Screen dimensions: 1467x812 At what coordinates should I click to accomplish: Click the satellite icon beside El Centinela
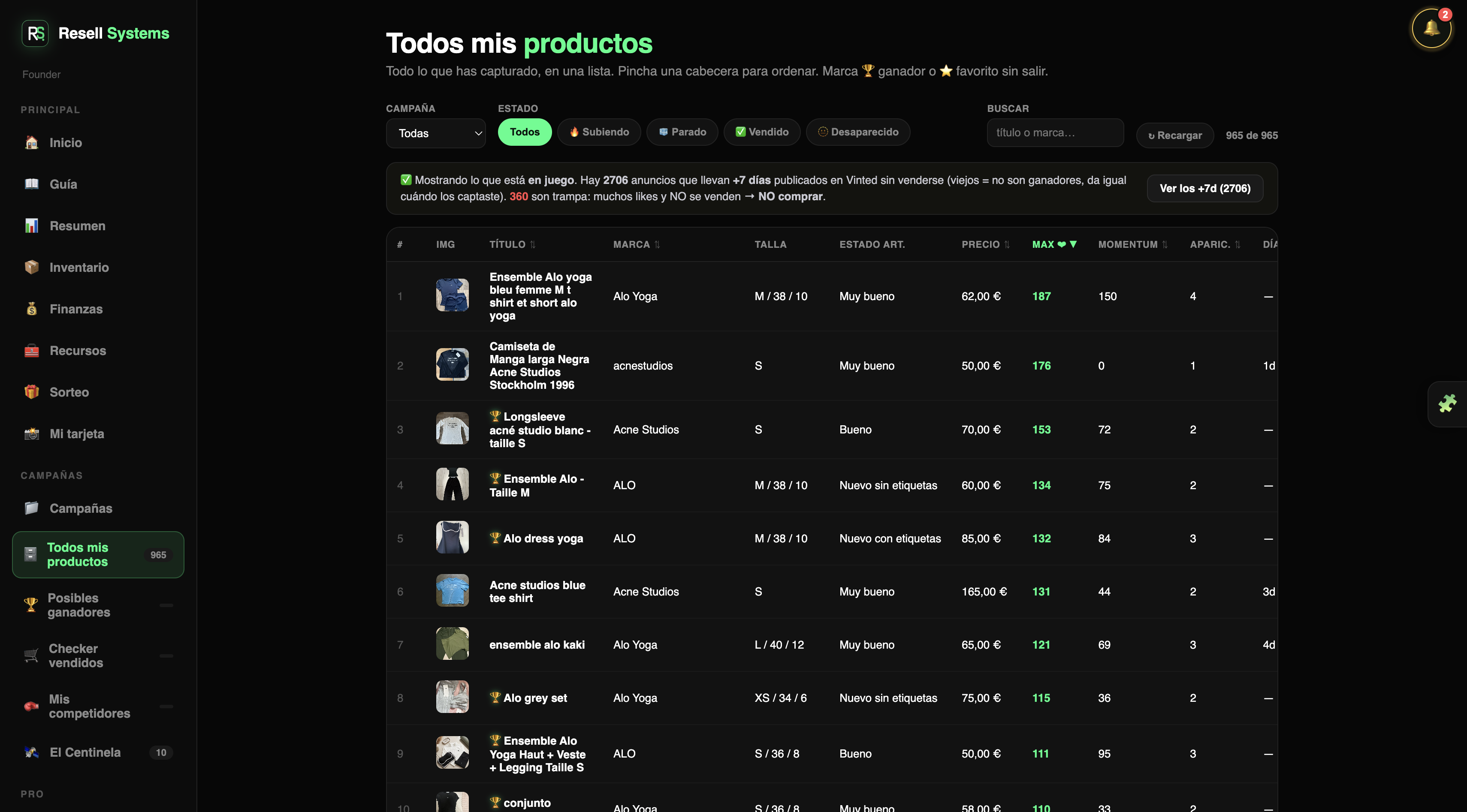pyautogui.click(x=31, y=752)
